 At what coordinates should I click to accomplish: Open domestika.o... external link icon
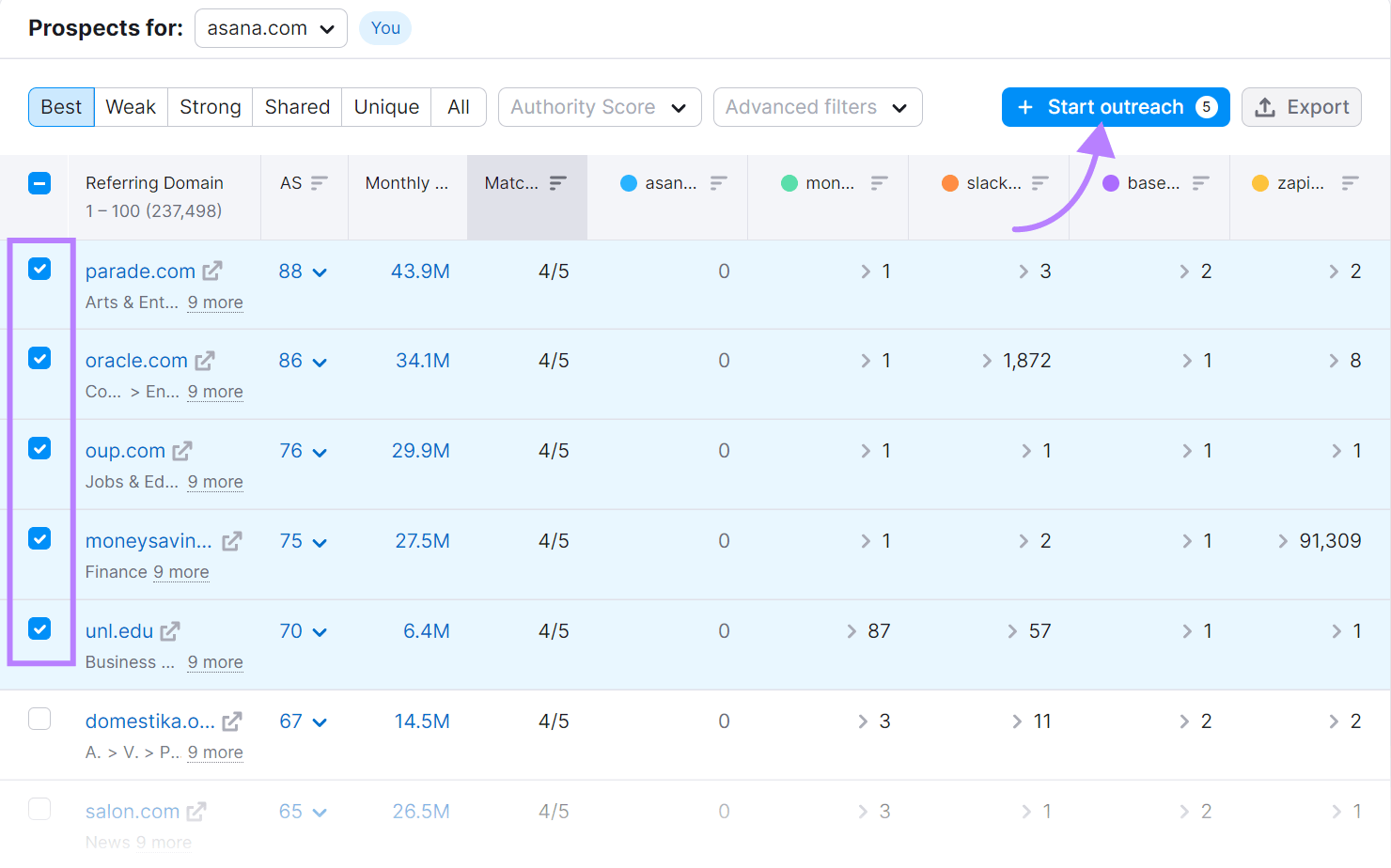(x=232, y=721)
